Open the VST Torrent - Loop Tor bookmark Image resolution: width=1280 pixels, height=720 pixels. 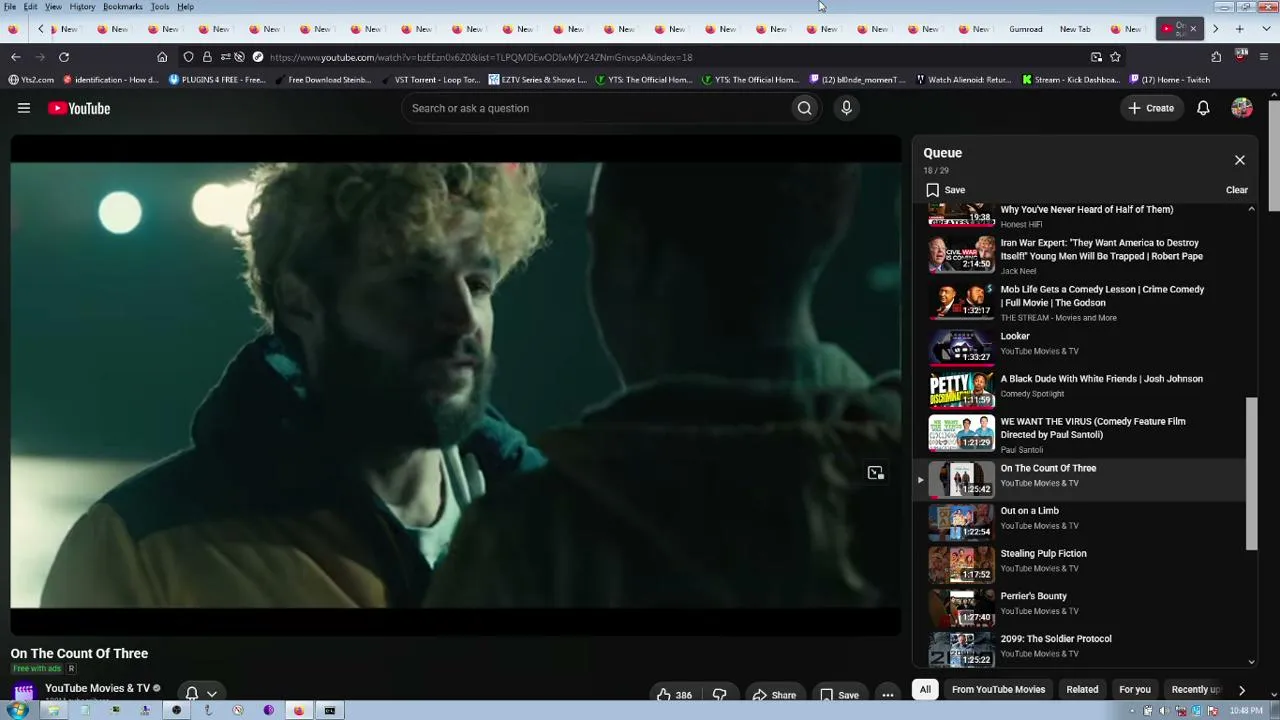click(x=429, y=80)
